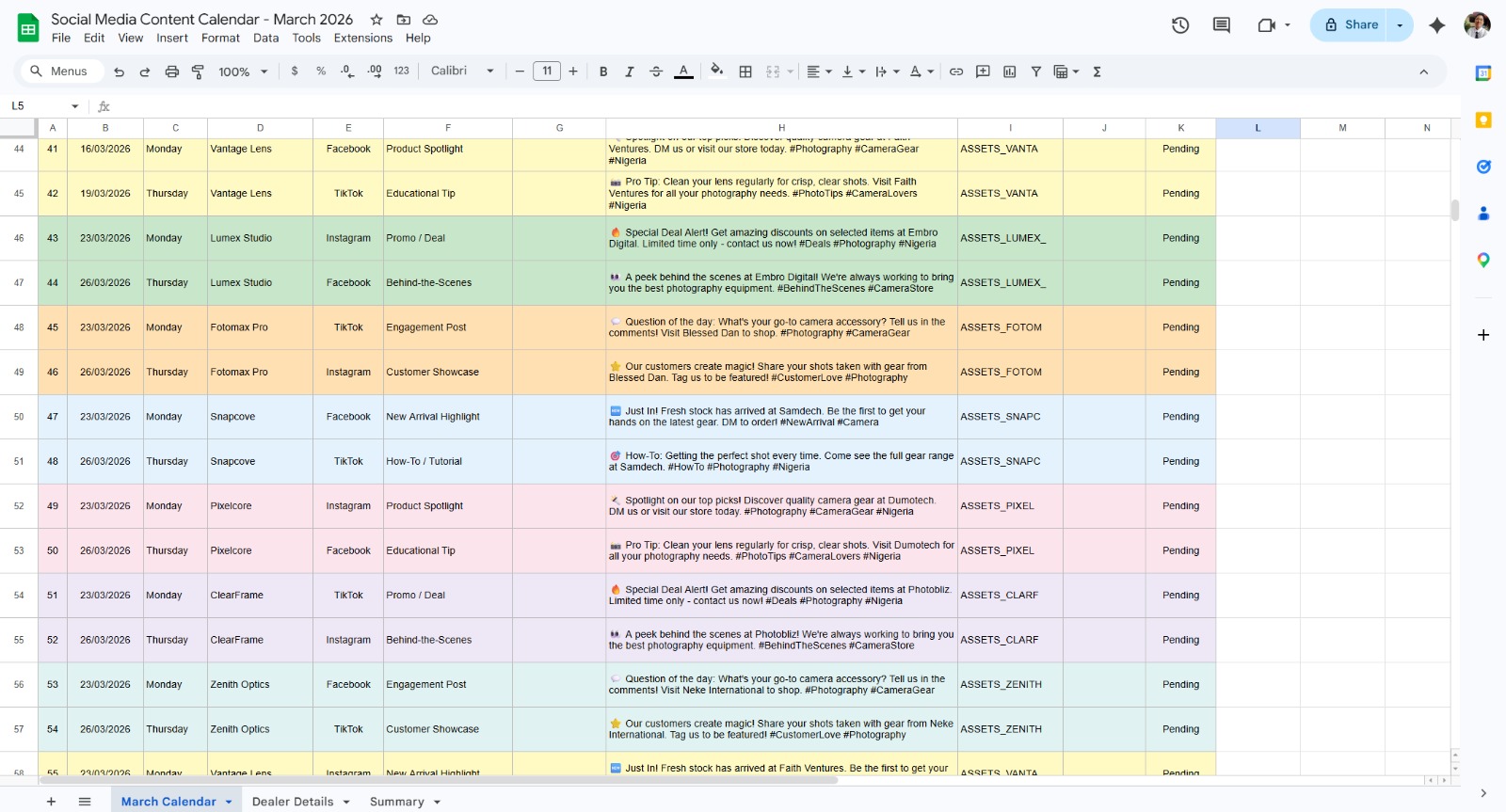
Task: Decrease font size
Action: click(x=520, y=72)
